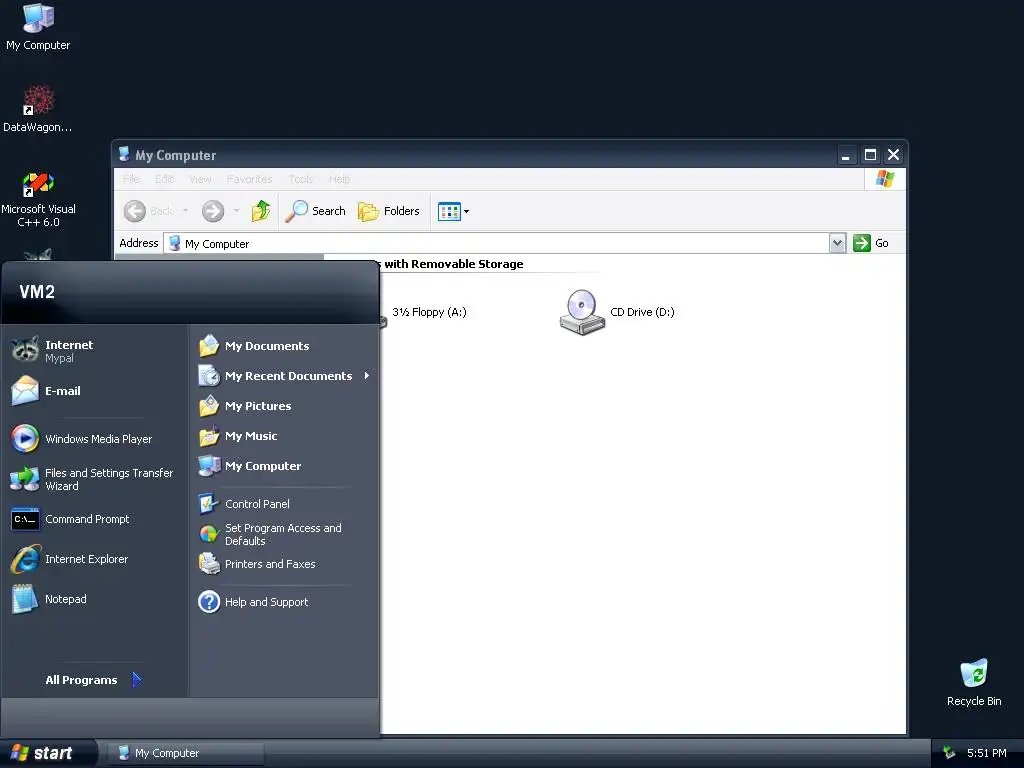Click the Address bar field
Image resolution: width=1024 pixels, height=768 pixels.
tap(496, 243)
